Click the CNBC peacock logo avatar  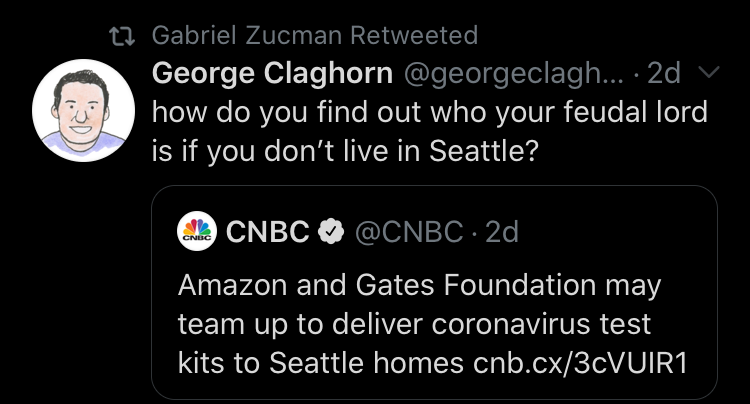pos(196,231)
